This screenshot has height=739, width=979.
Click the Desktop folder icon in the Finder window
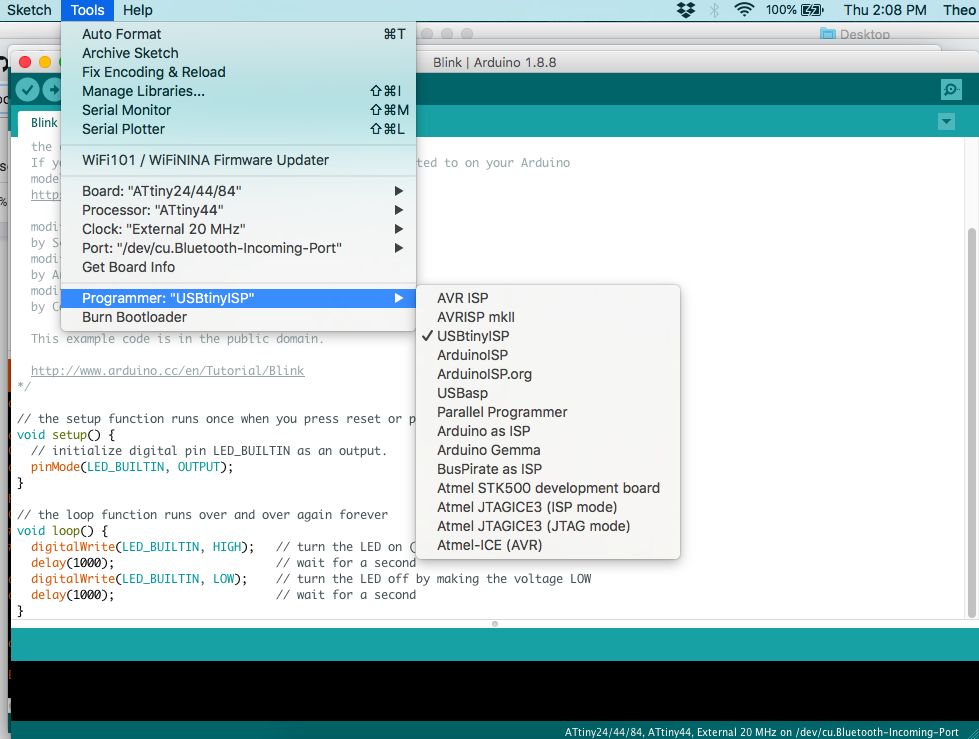pyautogui.click(x=828, y=34)
